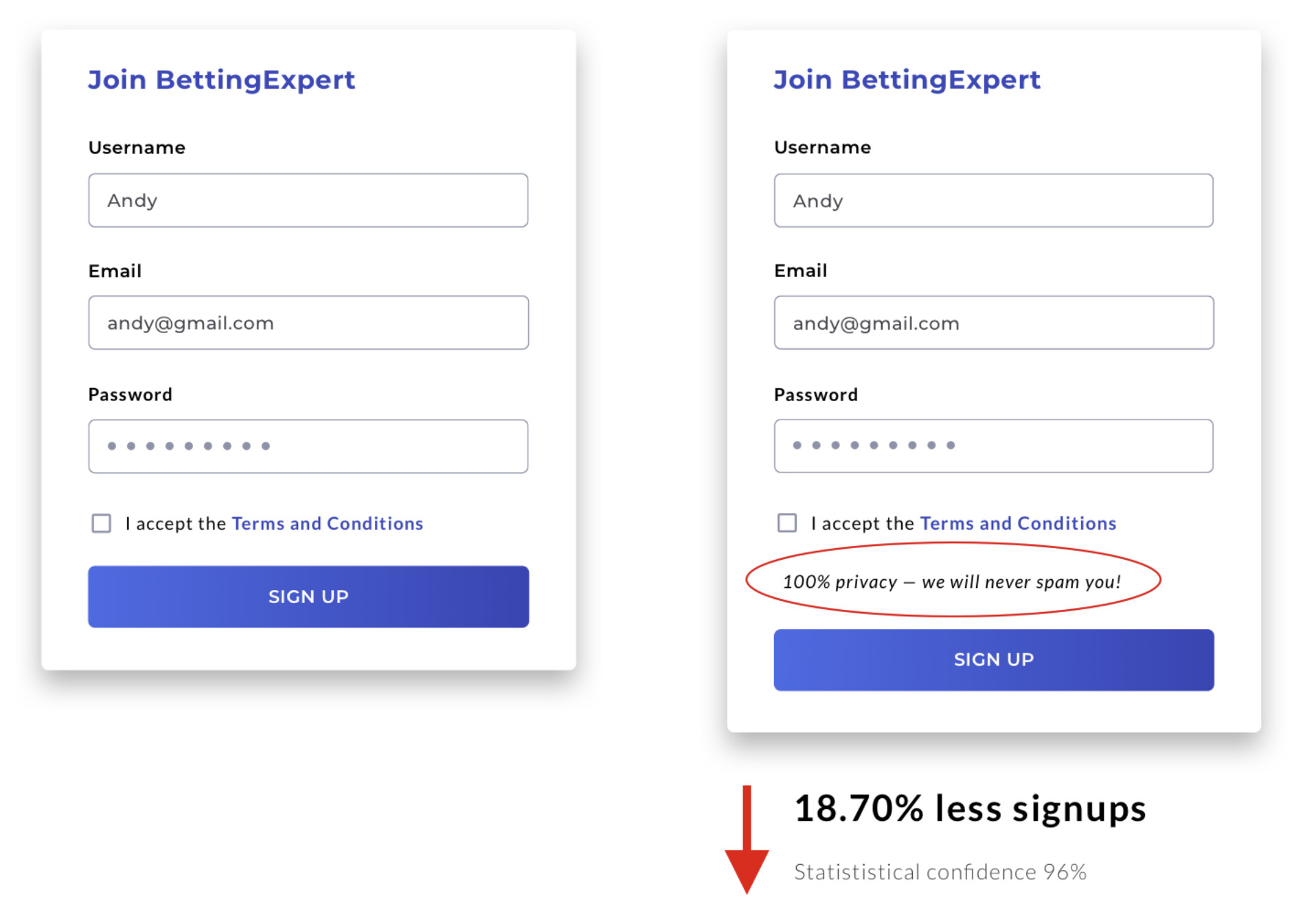Image resolution: width=1316 pixels, height=919 pixels.
Task: Click the Password label in the left form
Action: 130,394
